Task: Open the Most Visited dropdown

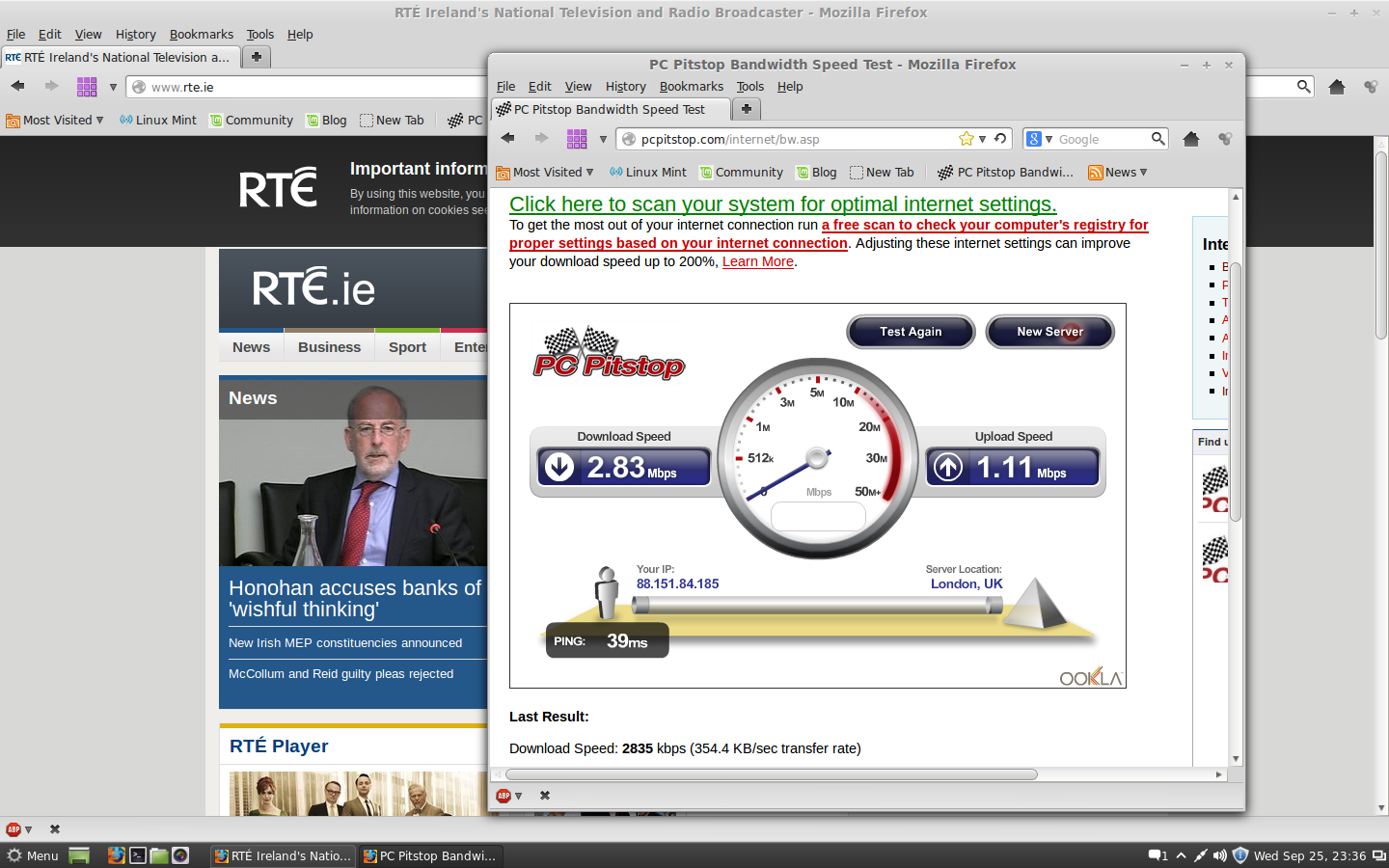Action: point(545,172)
